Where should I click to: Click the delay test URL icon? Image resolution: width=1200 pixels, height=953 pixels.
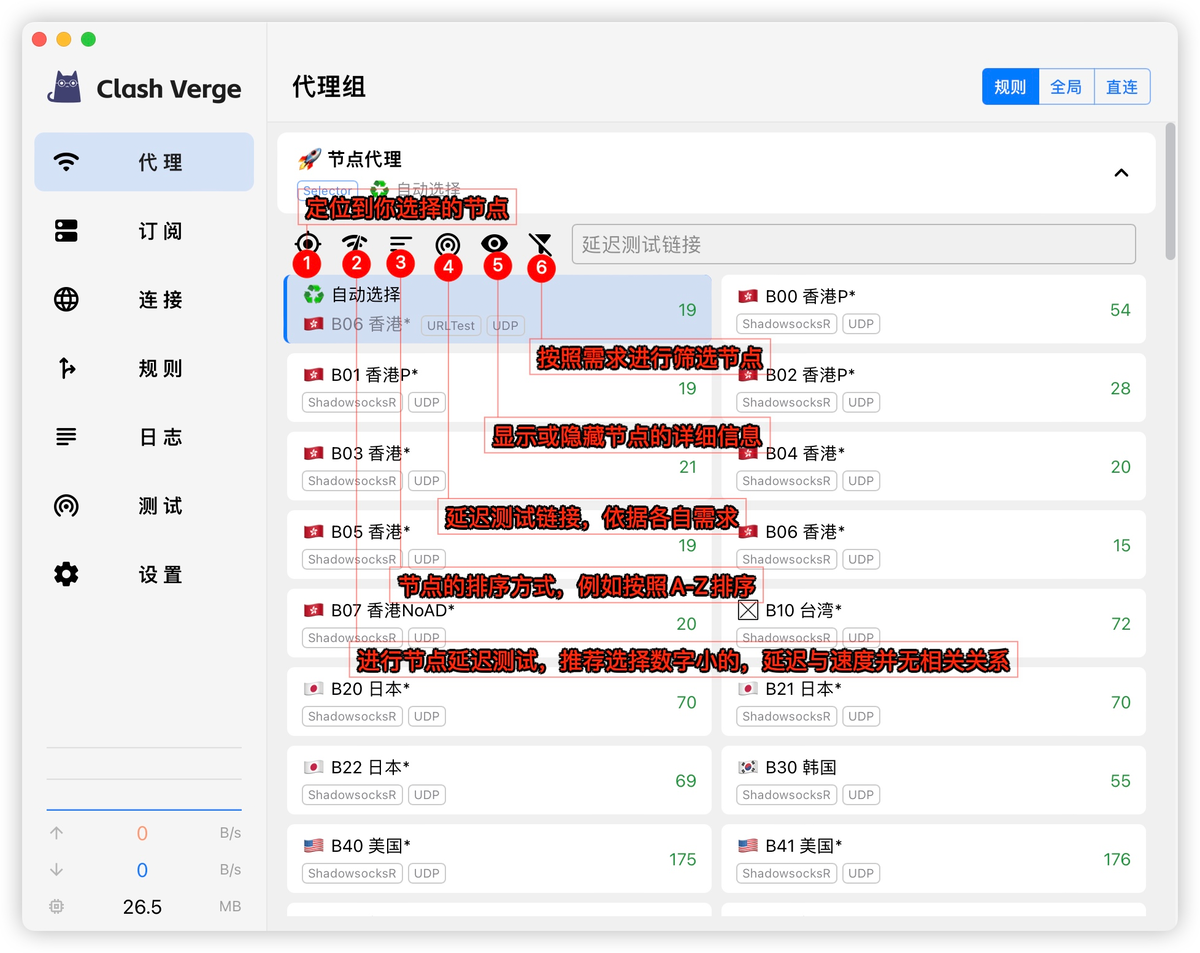[x=447, y=243]
